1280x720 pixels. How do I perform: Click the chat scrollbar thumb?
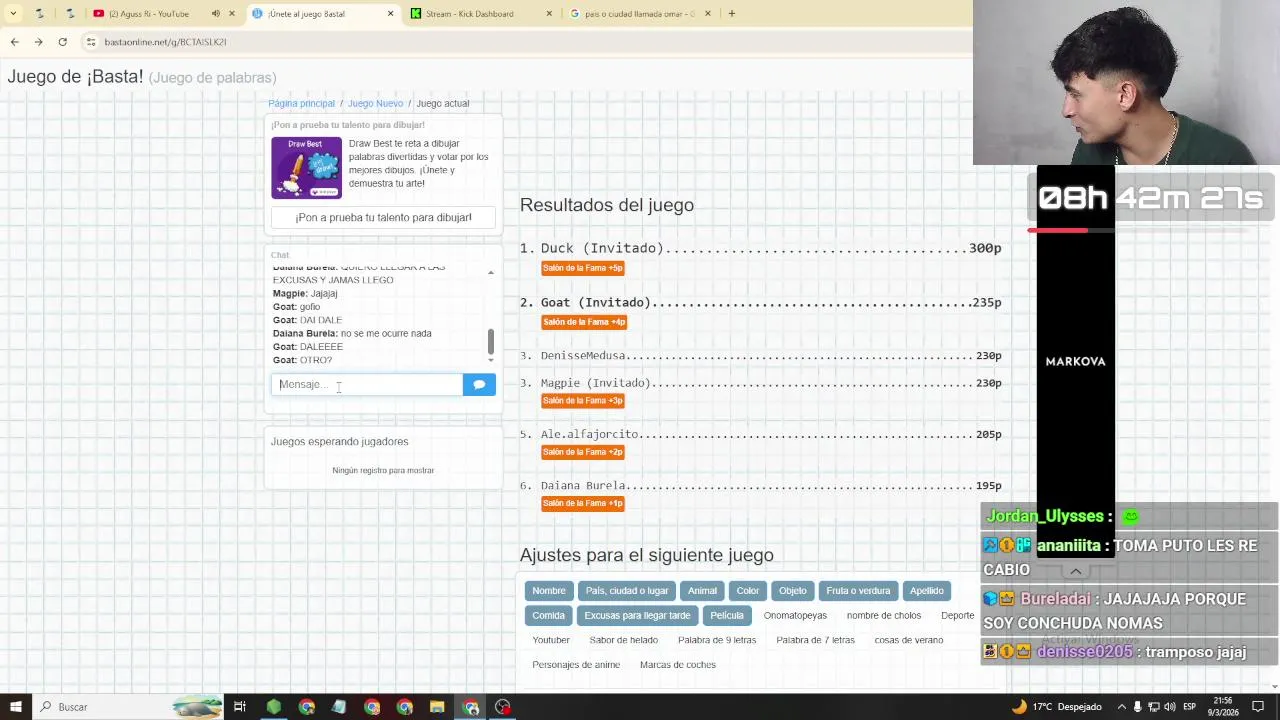[x=490, y=341]
